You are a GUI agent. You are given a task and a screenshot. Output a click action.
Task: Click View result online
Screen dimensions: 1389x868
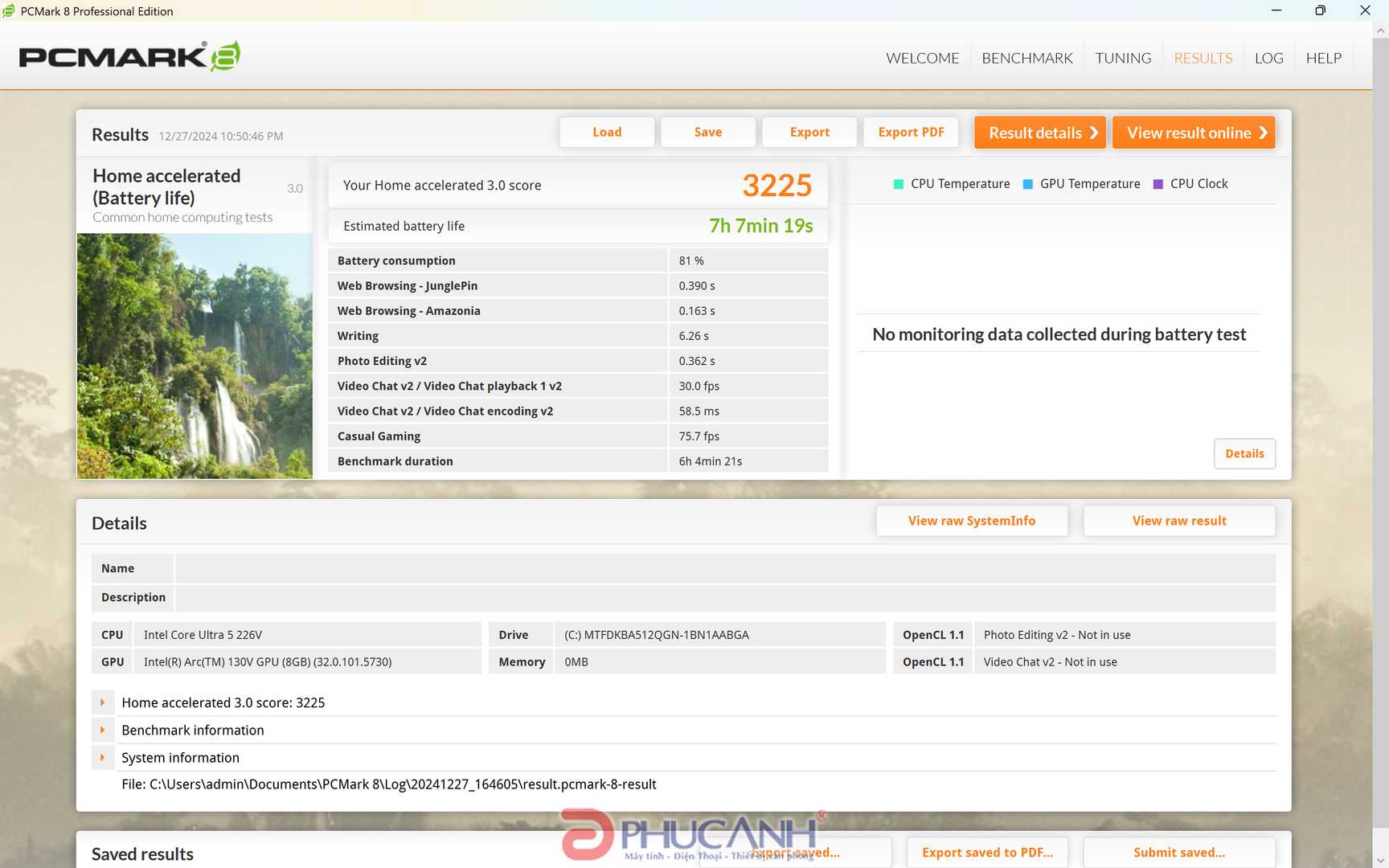(x=1194, y=133)
